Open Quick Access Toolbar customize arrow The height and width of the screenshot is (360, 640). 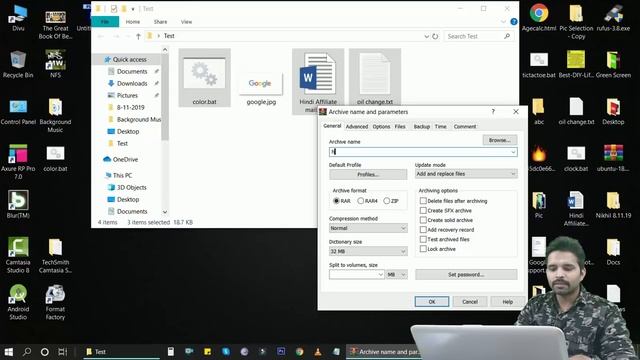coord(133,9)
